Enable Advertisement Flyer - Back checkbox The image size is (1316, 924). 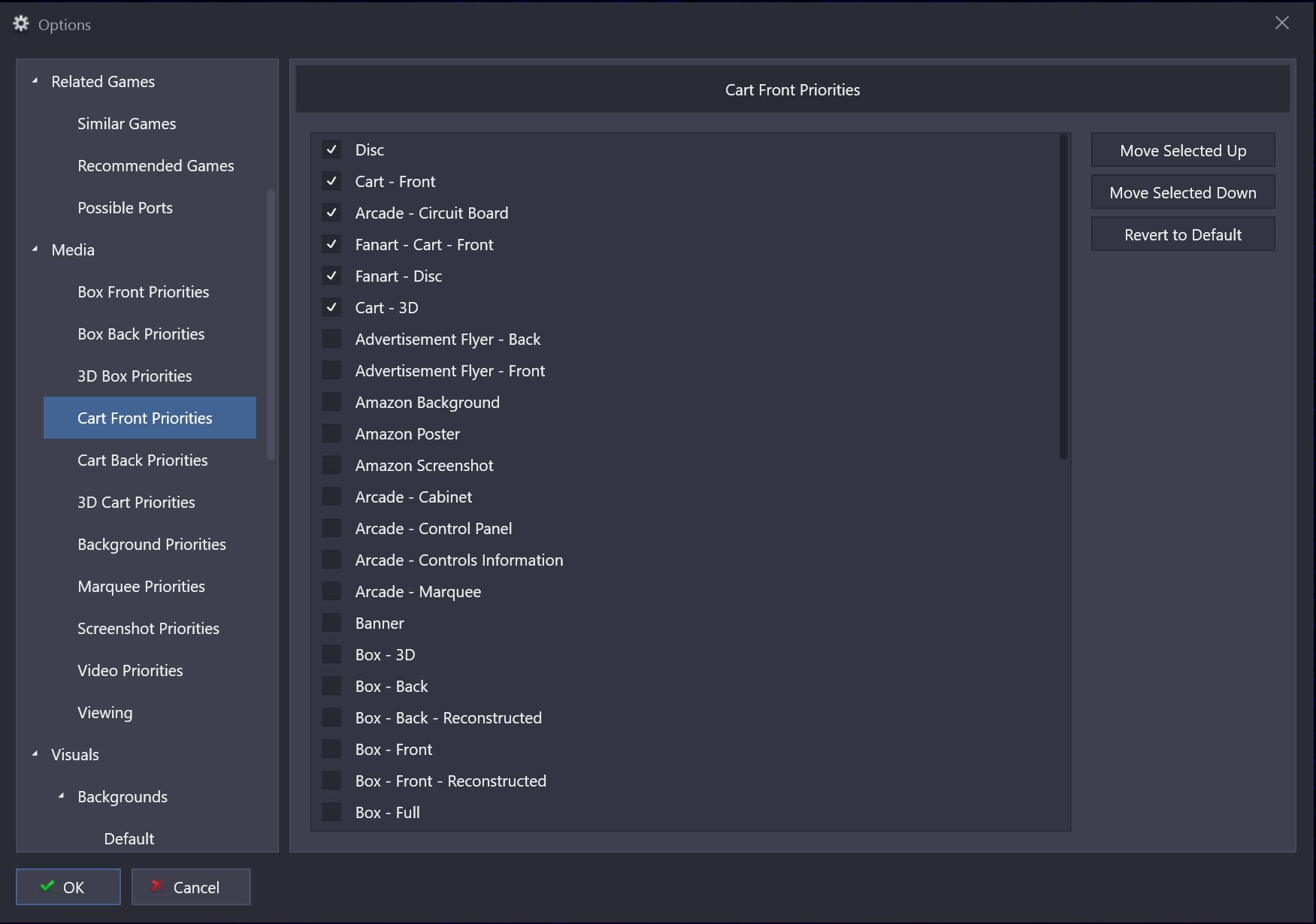coord(331,339)
